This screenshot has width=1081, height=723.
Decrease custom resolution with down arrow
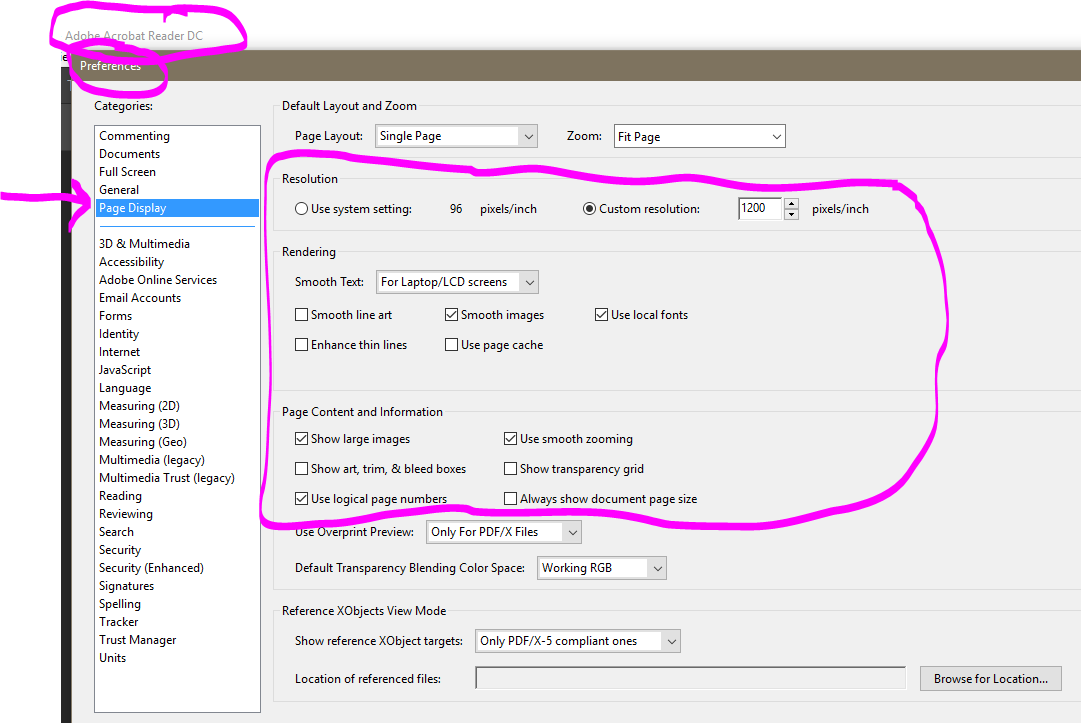(x=791, y=214)
